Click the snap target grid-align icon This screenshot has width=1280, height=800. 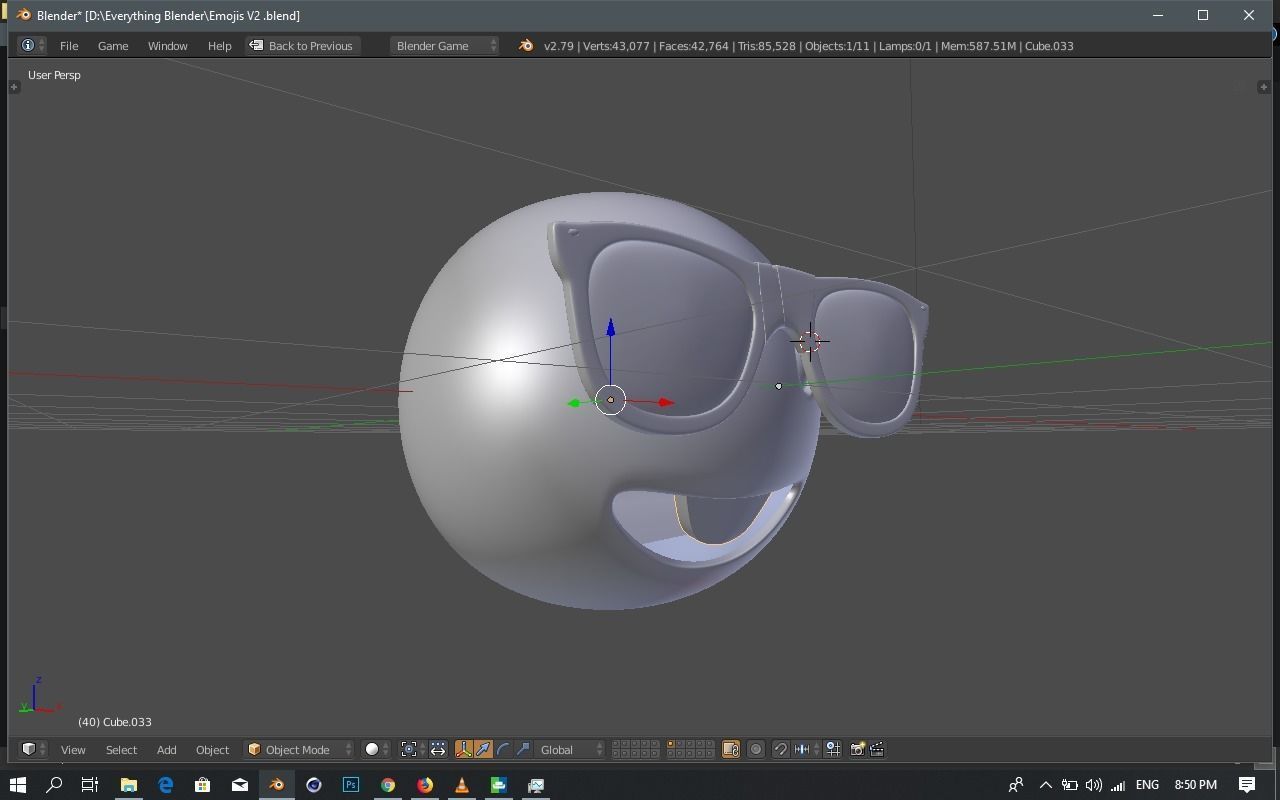[x=832, y=749]
